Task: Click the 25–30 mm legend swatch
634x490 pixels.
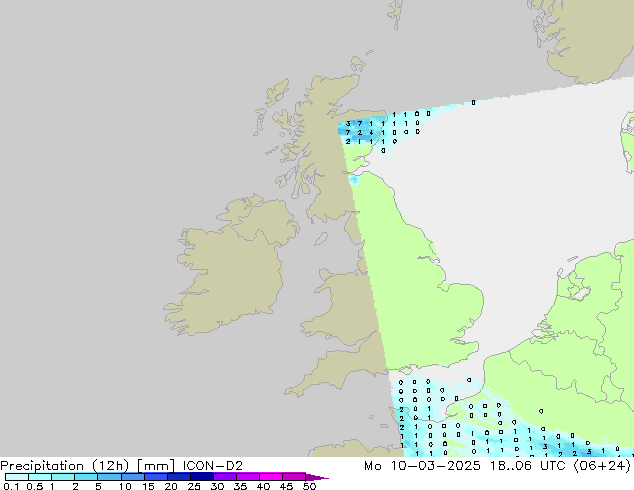Action: 201,477
